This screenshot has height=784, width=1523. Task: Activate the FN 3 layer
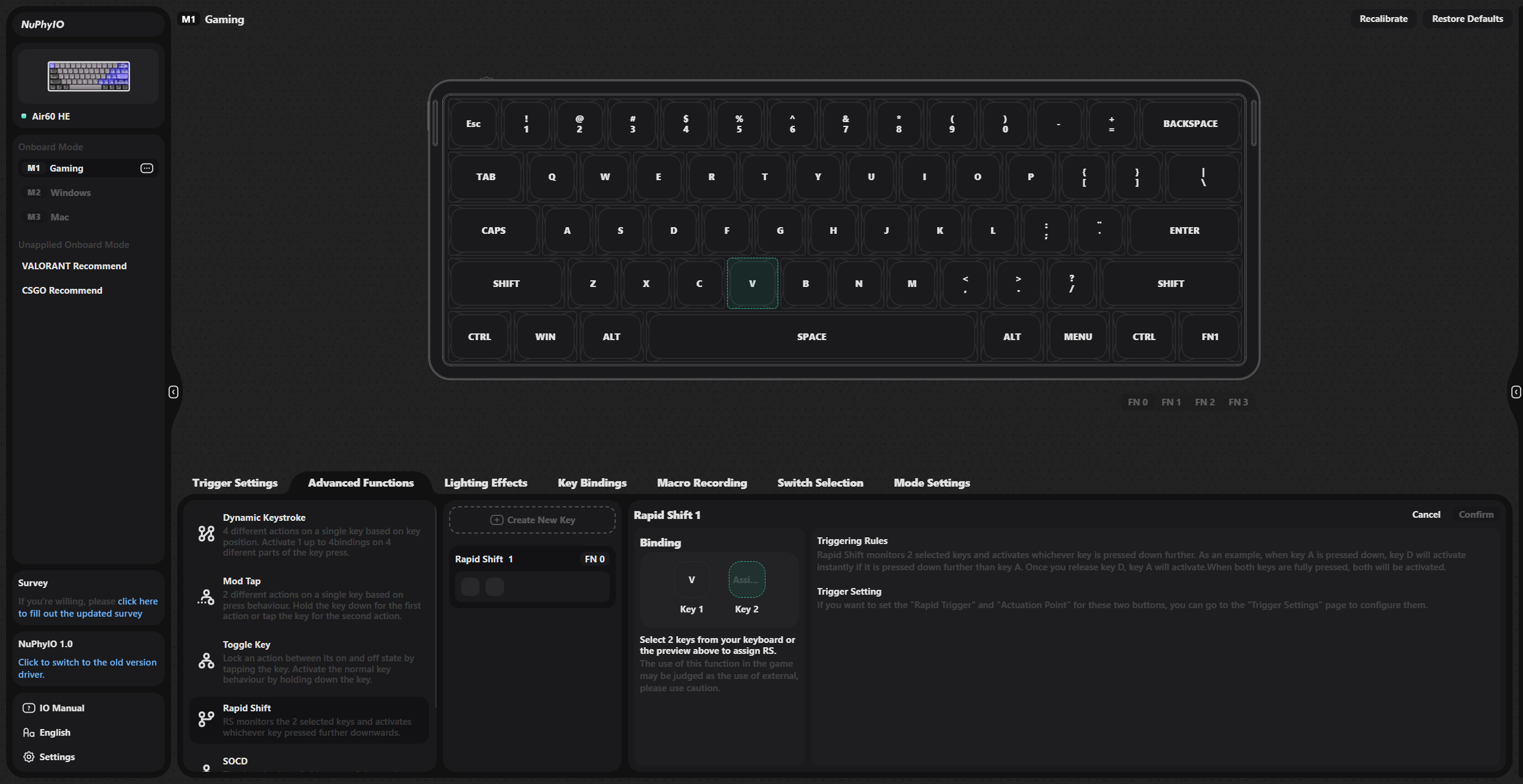[1238, 402]
